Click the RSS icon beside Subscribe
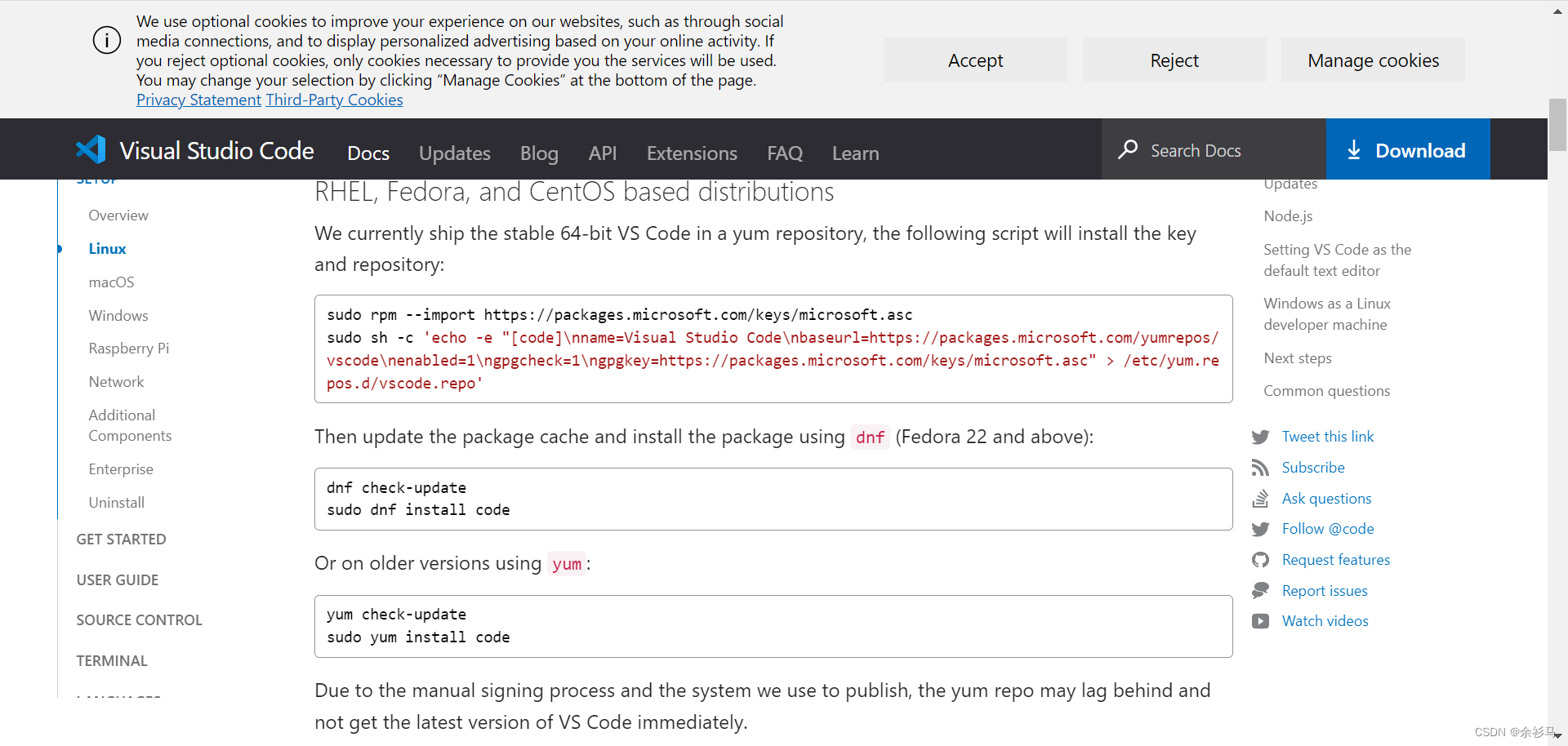Viewport: 1568px width, 746px height. point(1260,468)
